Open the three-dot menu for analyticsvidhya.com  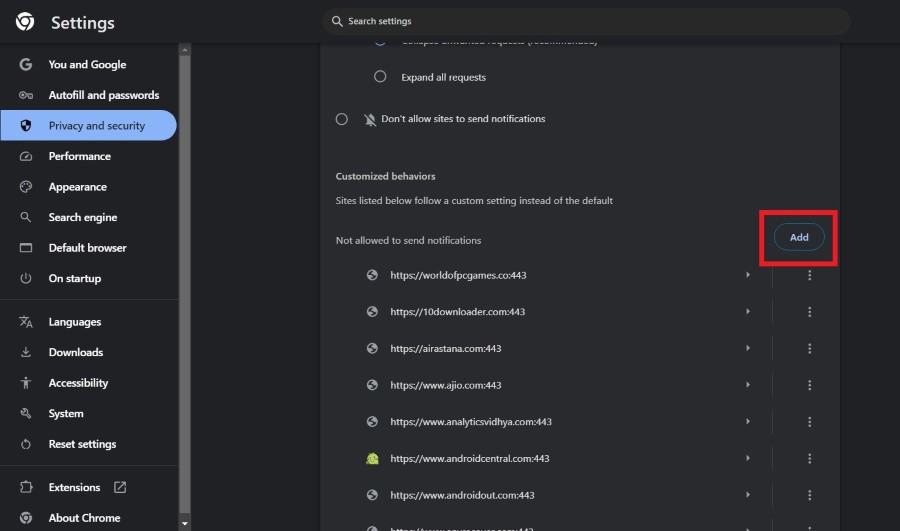[x=809, y=421]
